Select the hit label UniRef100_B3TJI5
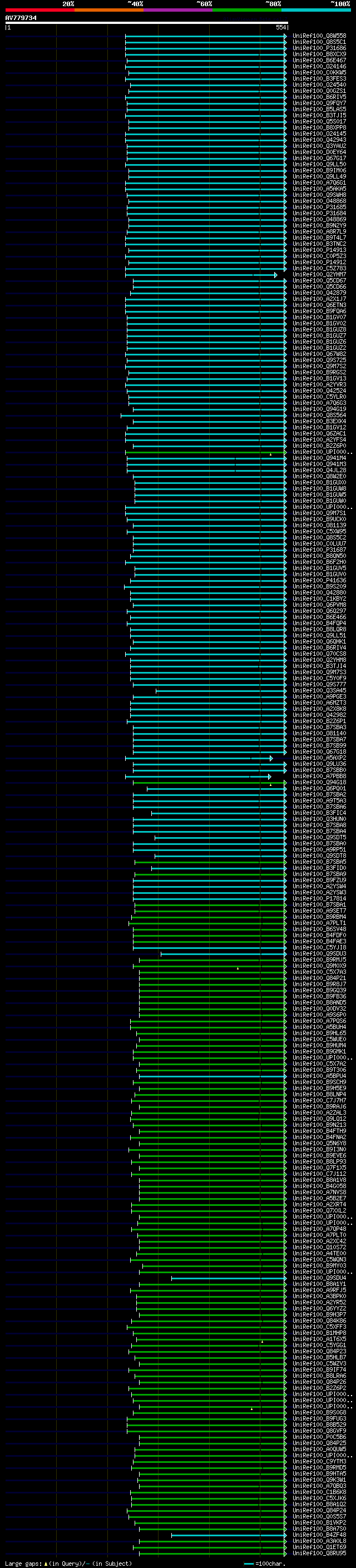 [x=319, y=115]
